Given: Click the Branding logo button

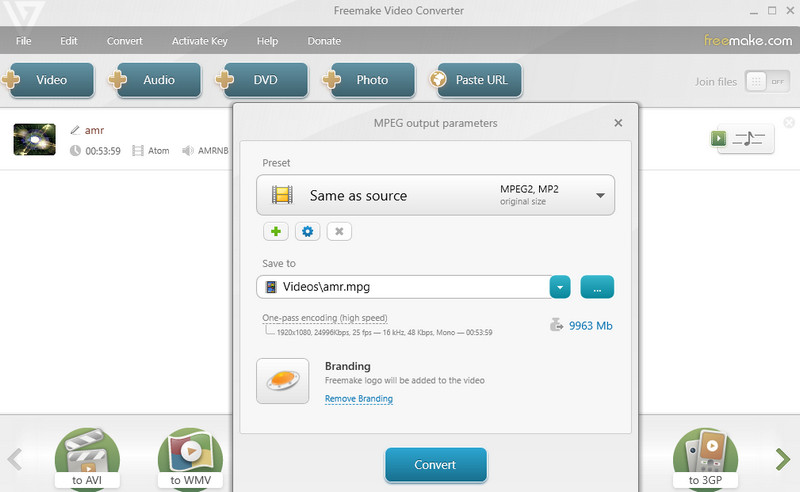Looking at the screenshot, I should (283, 381).
